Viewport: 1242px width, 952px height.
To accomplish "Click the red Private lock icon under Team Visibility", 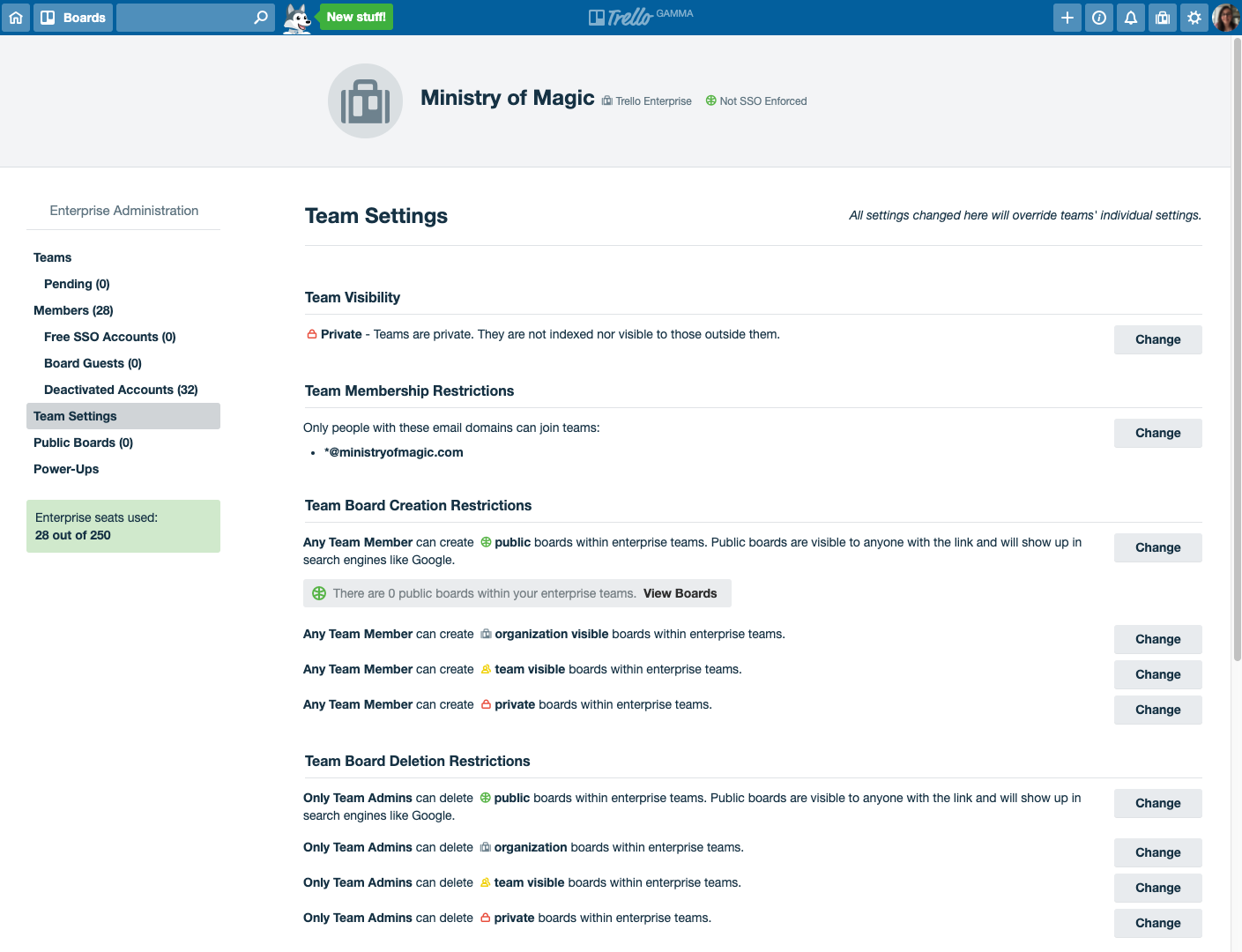I will coord(311,334).
